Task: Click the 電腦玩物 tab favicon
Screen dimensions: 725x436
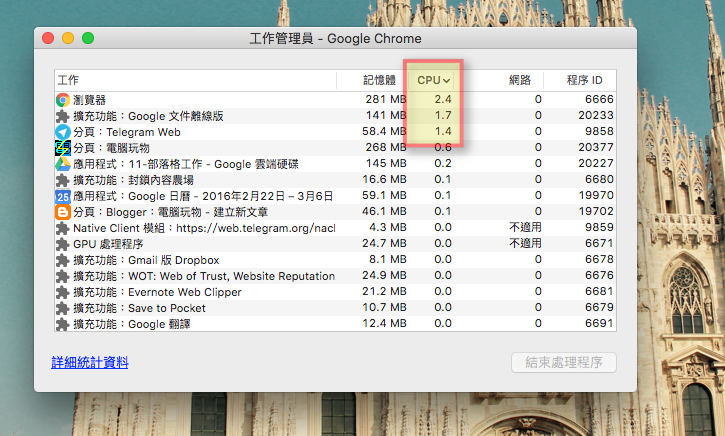Action: (62, 148)
